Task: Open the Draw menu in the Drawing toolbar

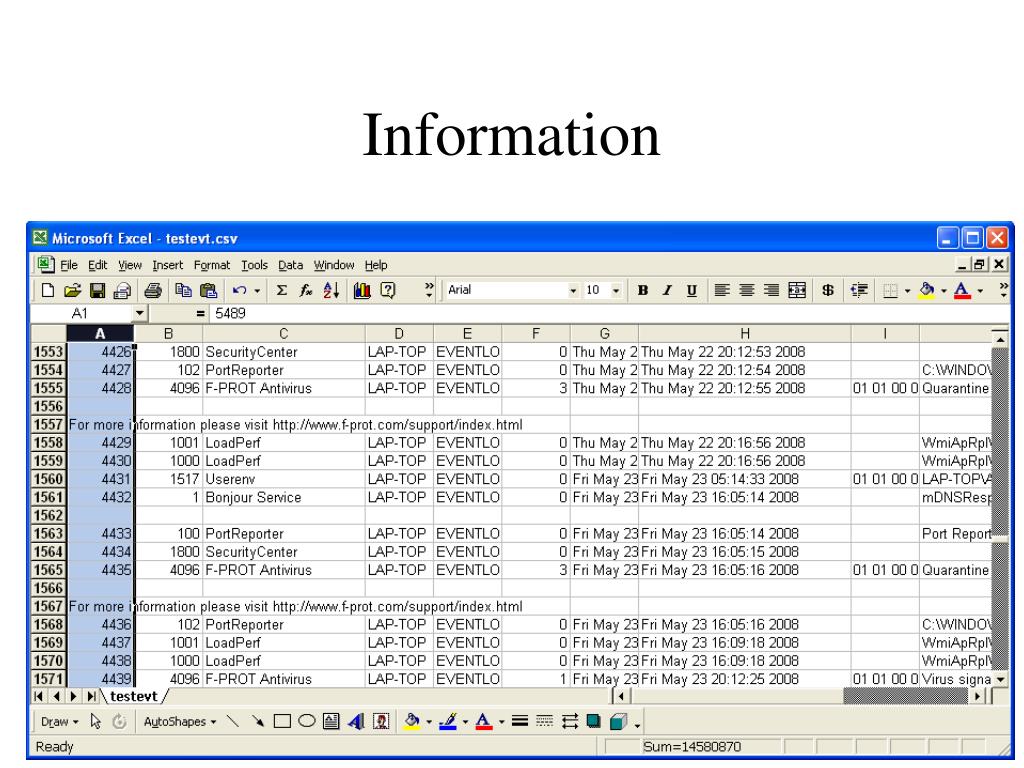Action: 59,722
